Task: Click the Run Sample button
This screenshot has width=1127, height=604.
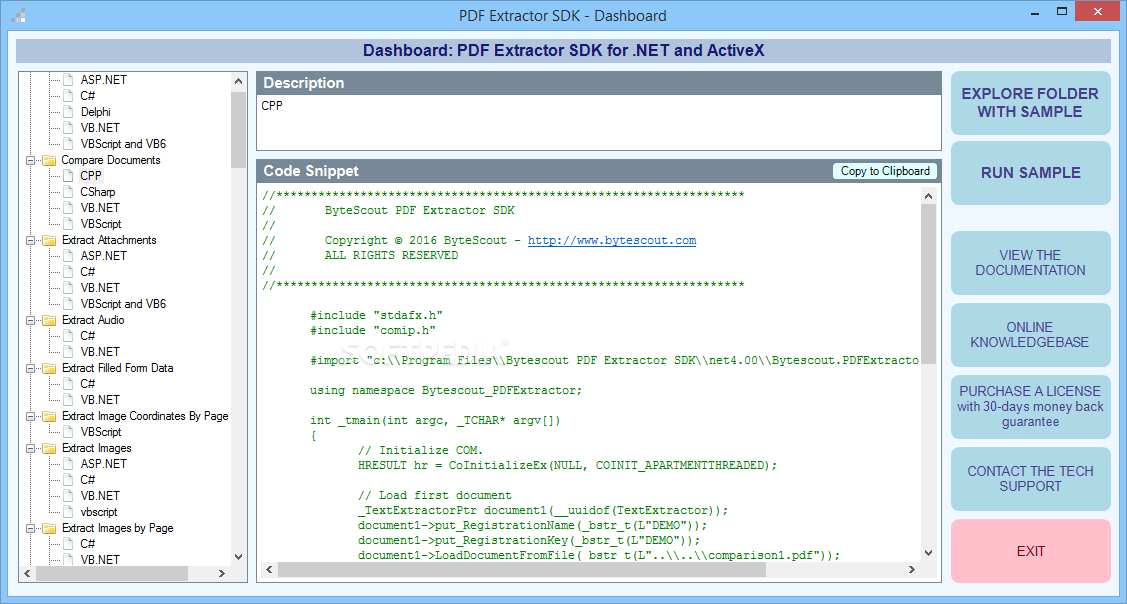Action: [1031, 173]
